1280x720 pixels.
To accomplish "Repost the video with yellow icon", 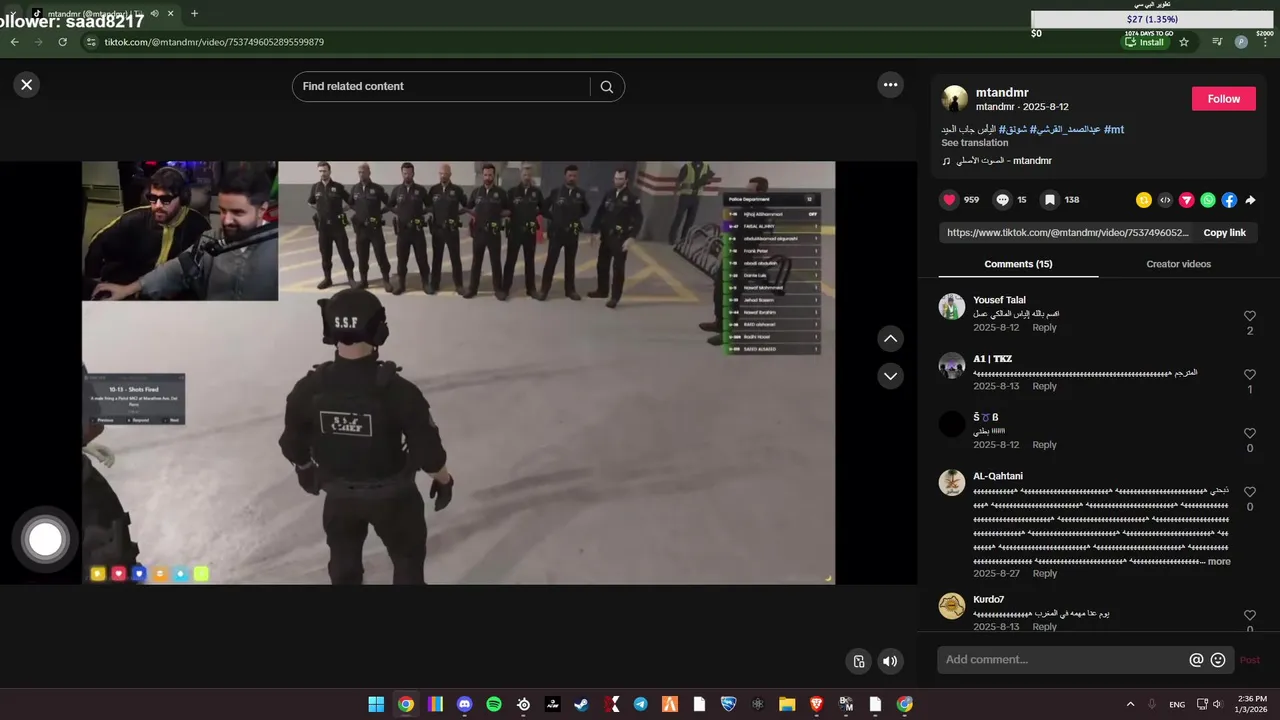I will pyautogui.click(x=1144, y=200).
